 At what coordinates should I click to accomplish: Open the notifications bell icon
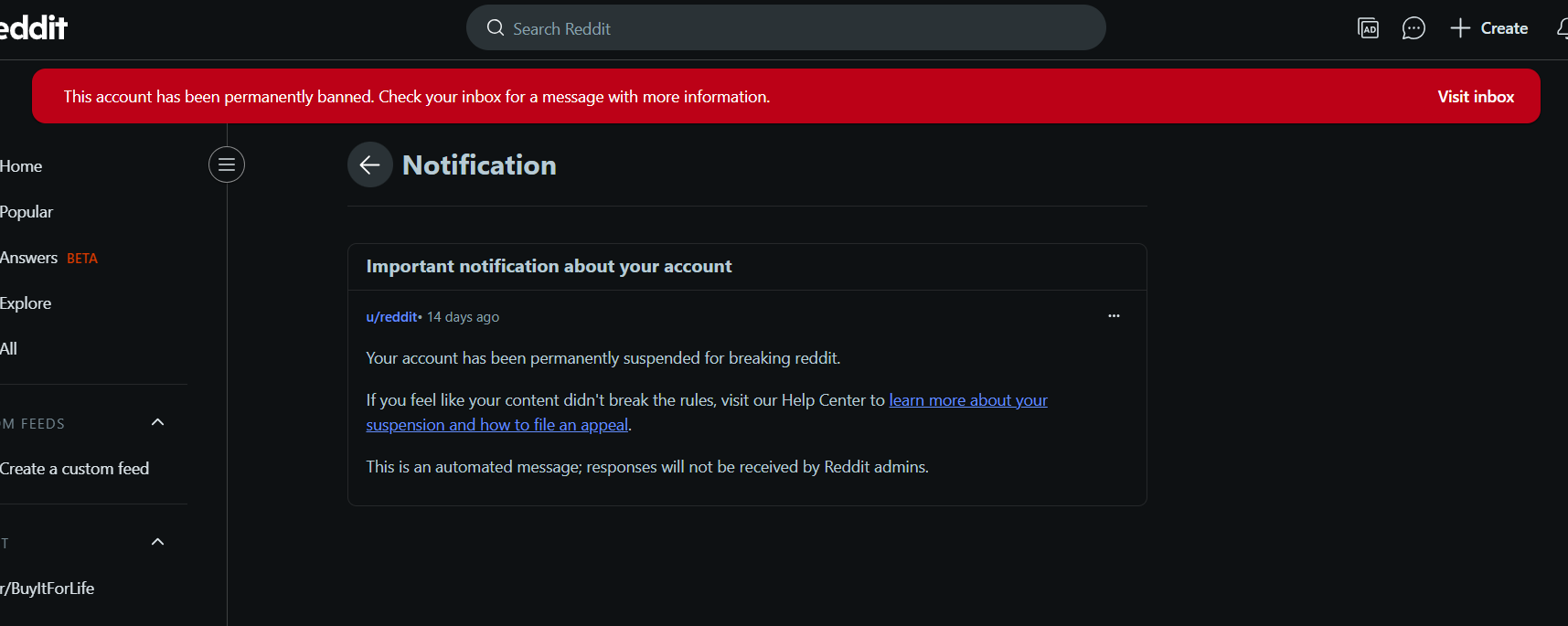[x=1563, y=28]
